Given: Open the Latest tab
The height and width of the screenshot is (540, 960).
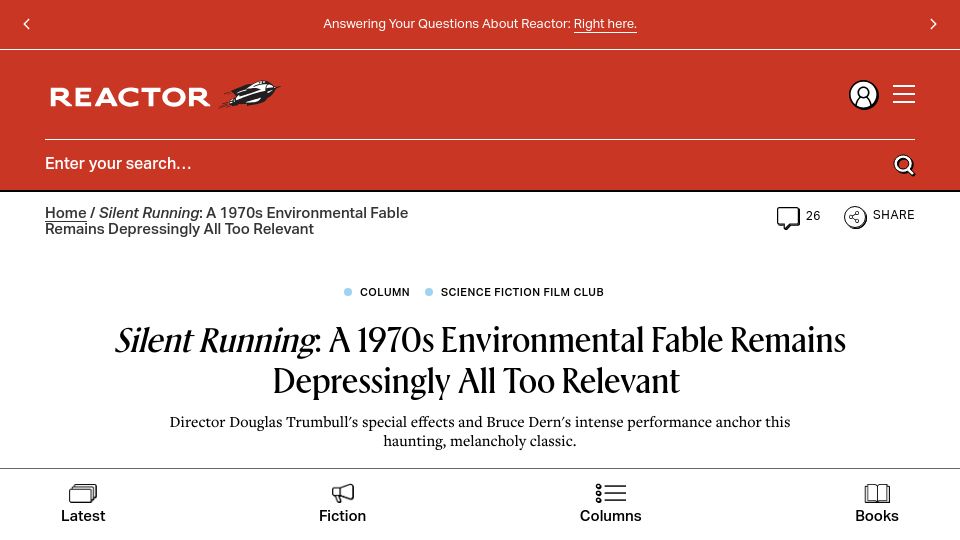Looking at the screenshot, I should (83, 504).
